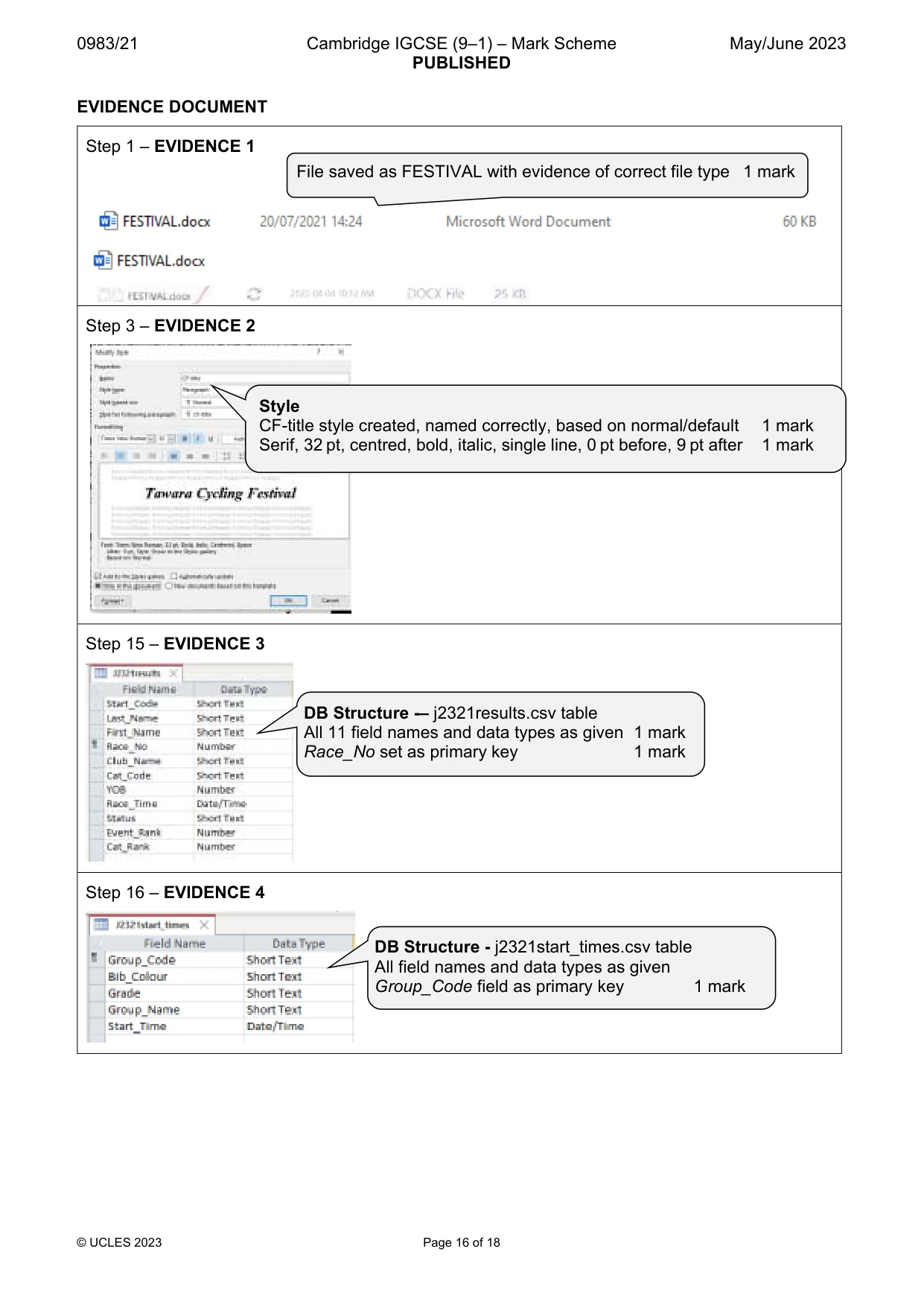Open the Format button menu

click(112, 600)
